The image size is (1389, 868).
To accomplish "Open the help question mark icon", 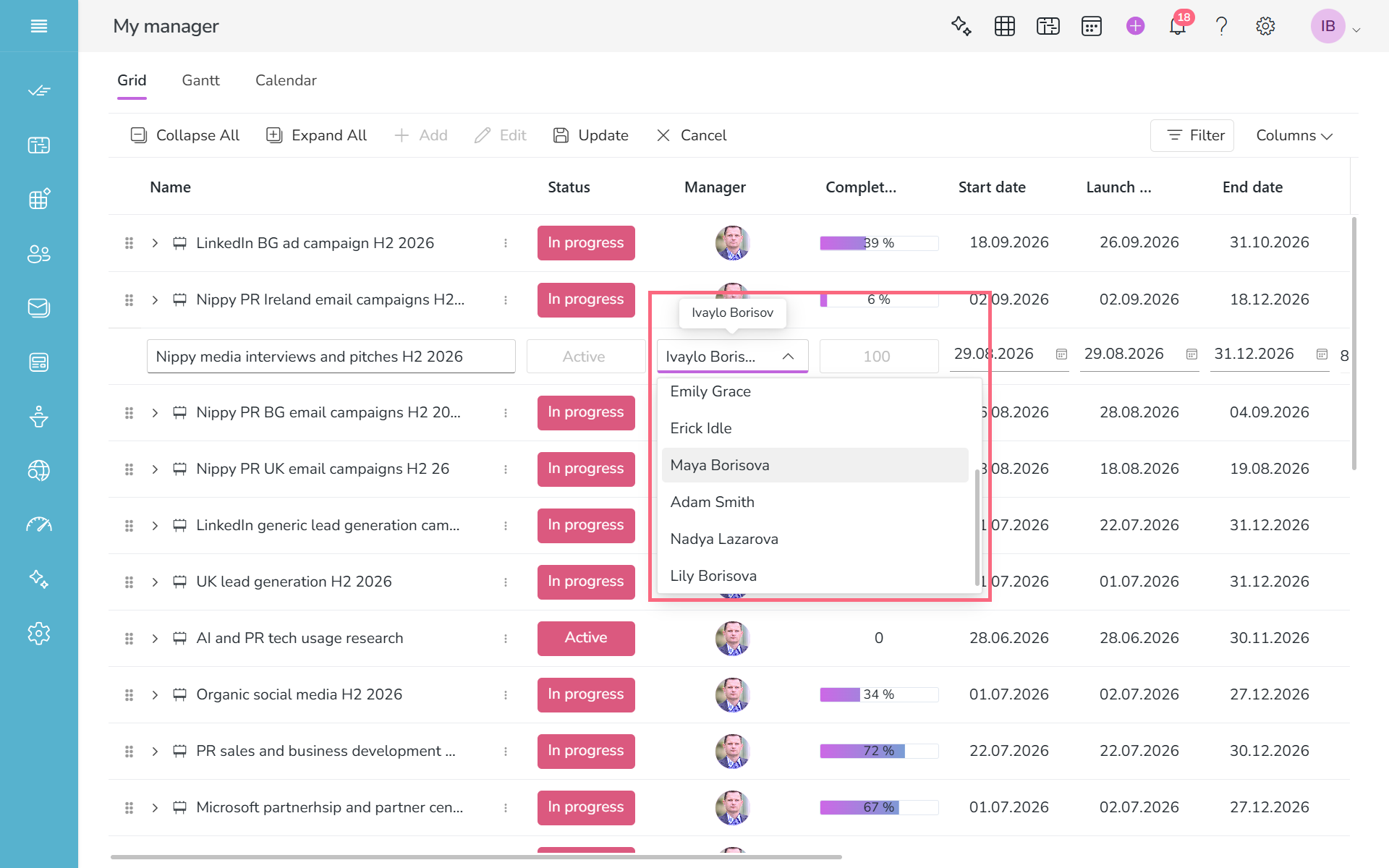I will [x=1222, y=26].
